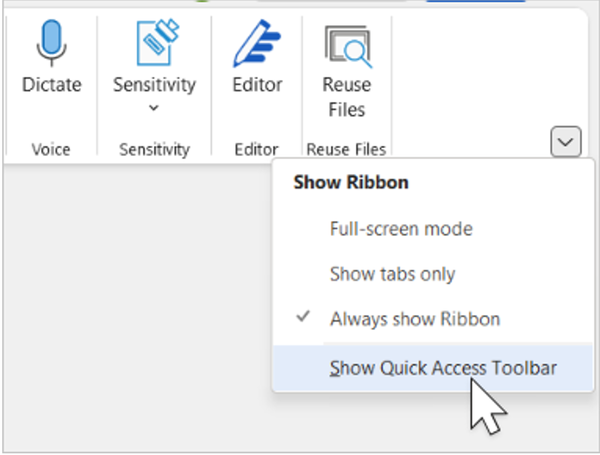Select the Reuse Files button text

pos(347,97)
